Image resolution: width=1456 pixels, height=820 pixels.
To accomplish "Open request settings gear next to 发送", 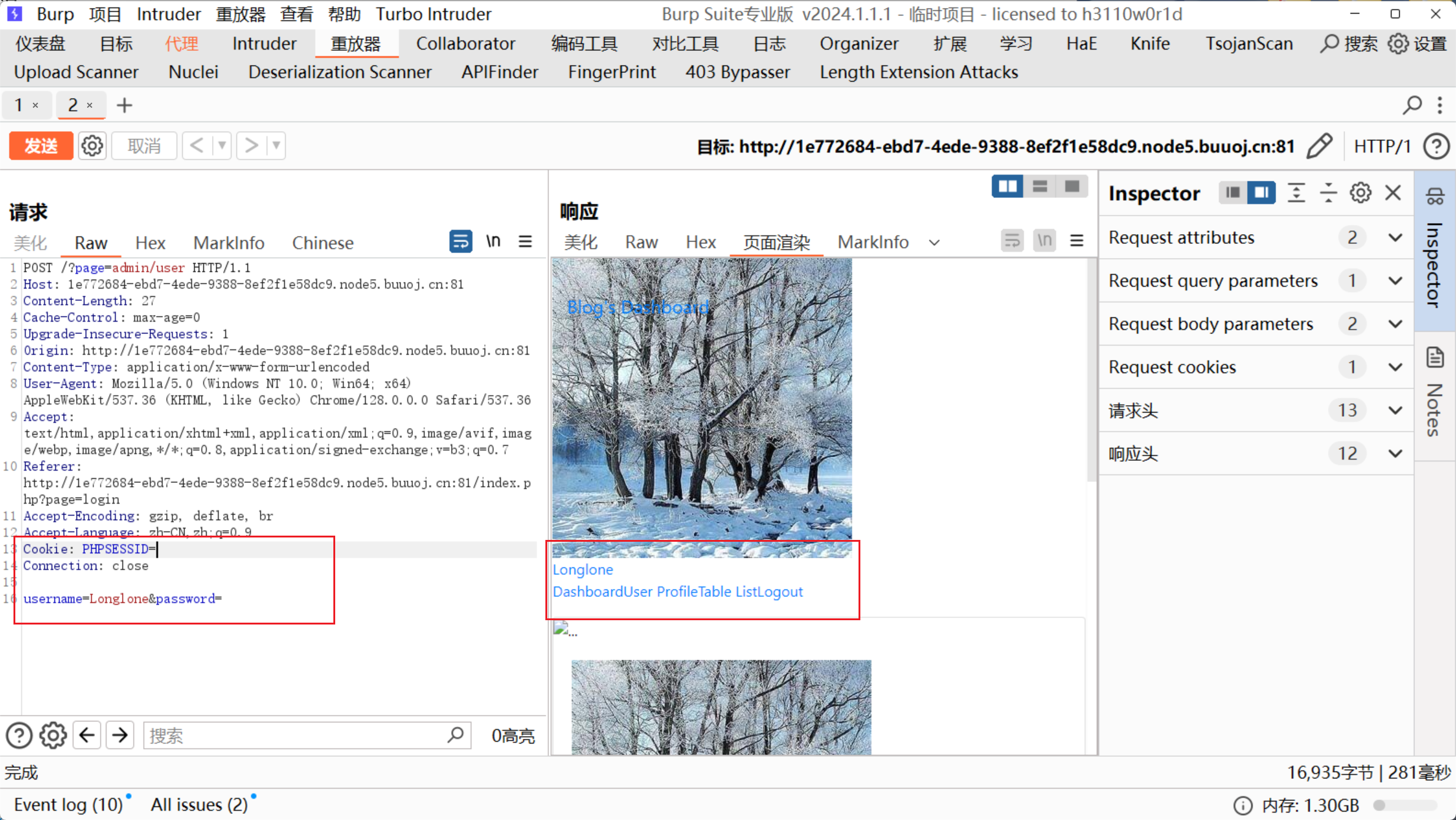I will tap(92, 146).
